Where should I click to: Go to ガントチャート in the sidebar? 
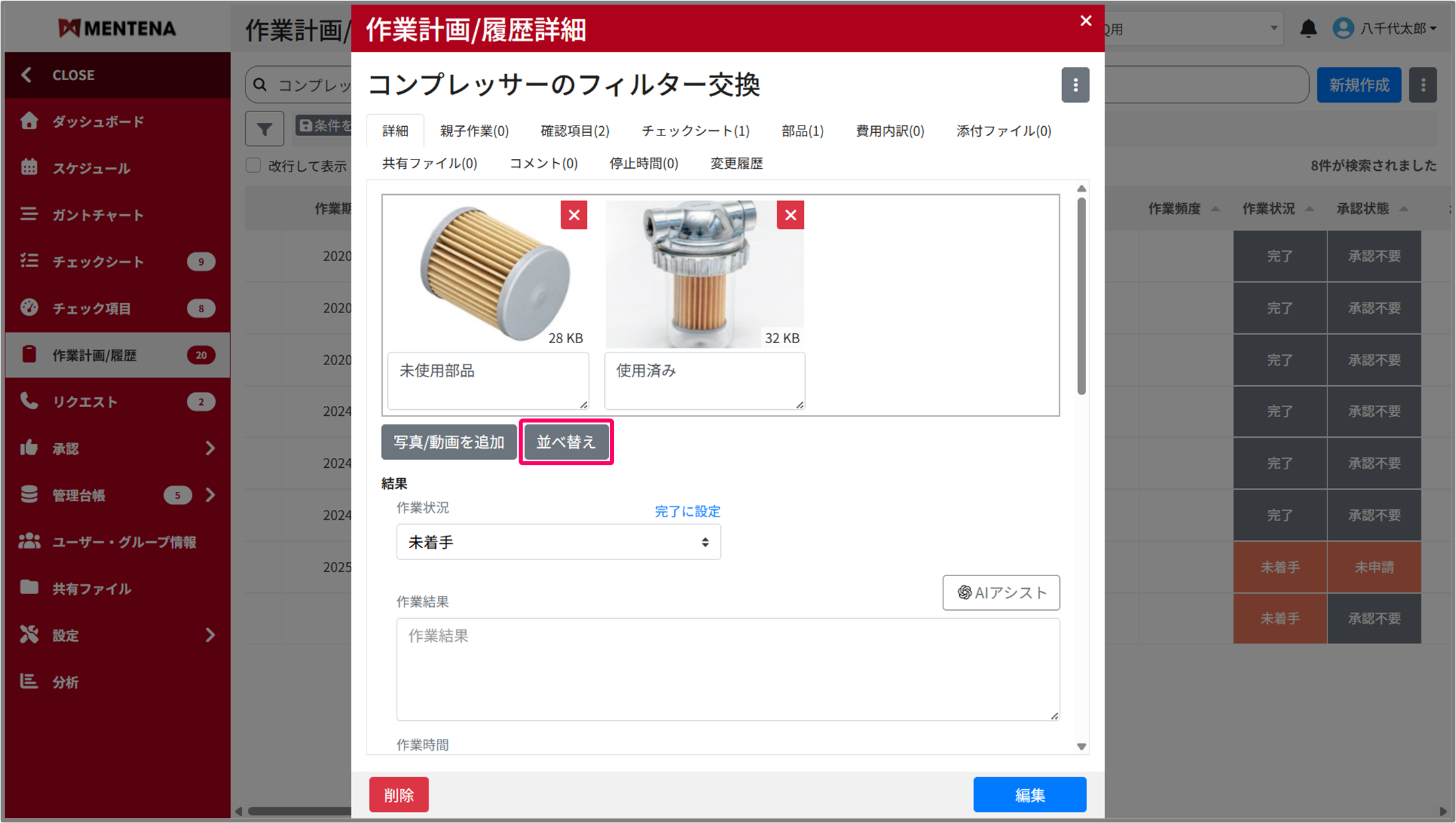[98, 215]
